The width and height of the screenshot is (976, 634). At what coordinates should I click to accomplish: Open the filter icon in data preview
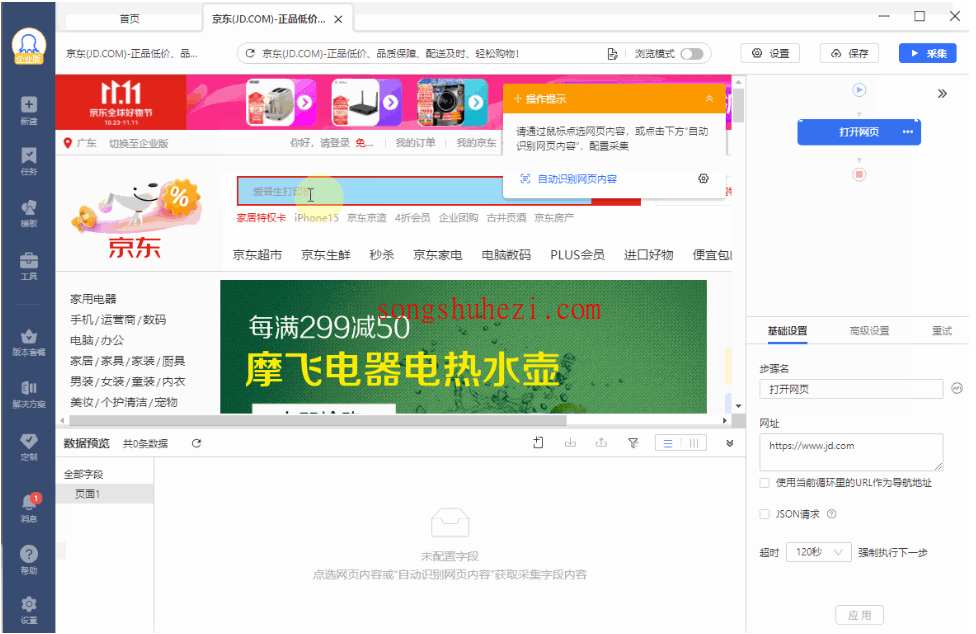coord(633,443)
